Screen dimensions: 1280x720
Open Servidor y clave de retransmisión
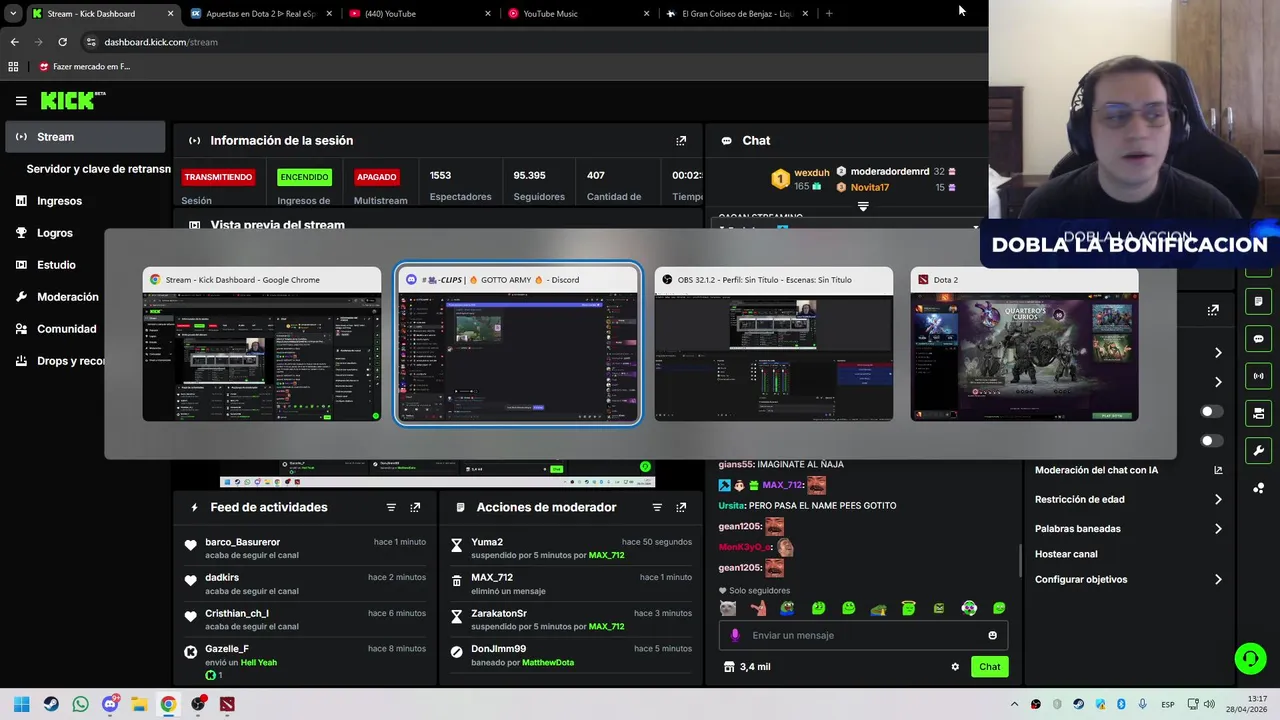click(98, 169)
